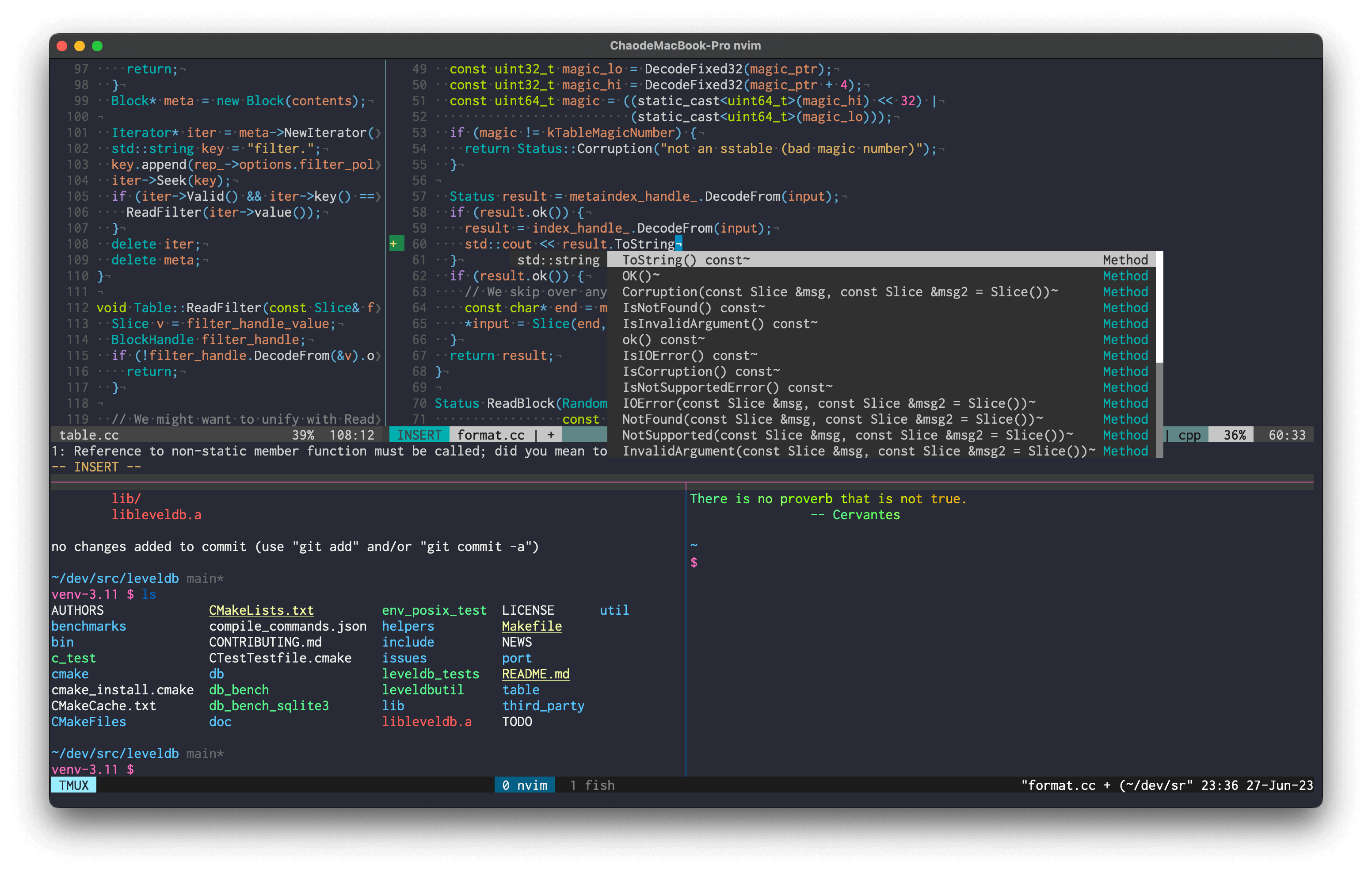
Task: Click the completion popup scrollbar thumb
Action: pos(1159,308)
